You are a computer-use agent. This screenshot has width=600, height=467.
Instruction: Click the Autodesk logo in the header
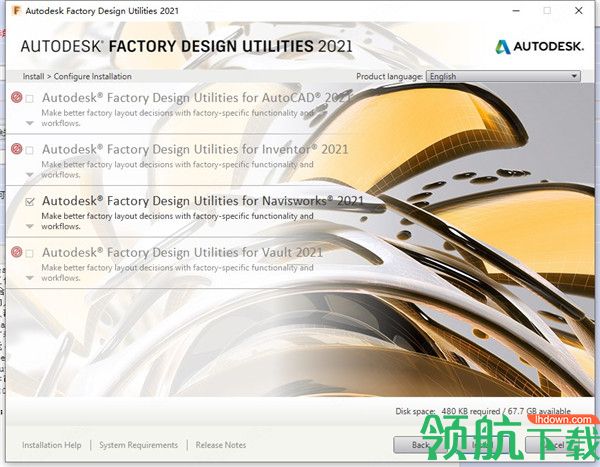point(540,47)
